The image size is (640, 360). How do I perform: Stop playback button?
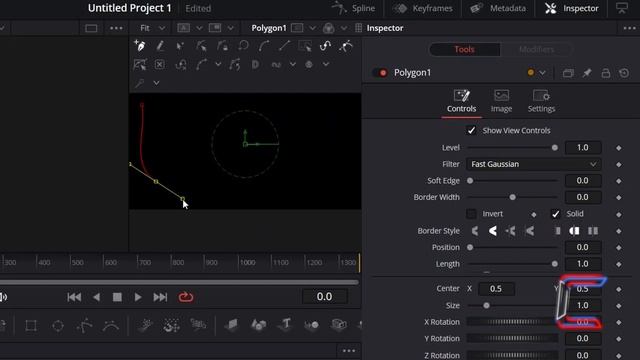tap(117, 297)
